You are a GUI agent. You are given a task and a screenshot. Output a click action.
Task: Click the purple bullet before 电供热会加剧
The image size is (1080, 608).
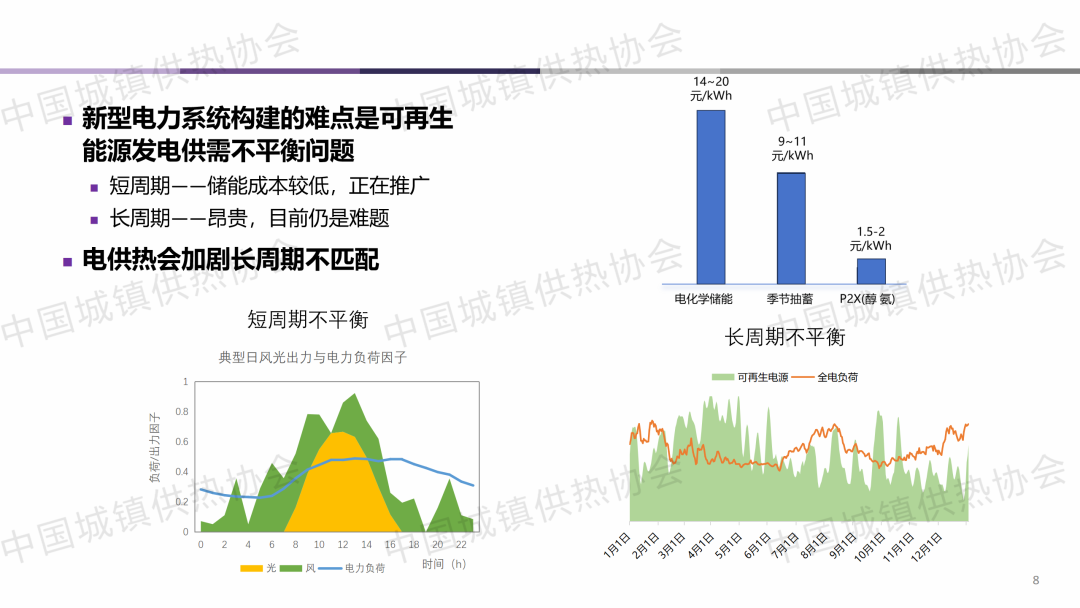coord(68,261)
